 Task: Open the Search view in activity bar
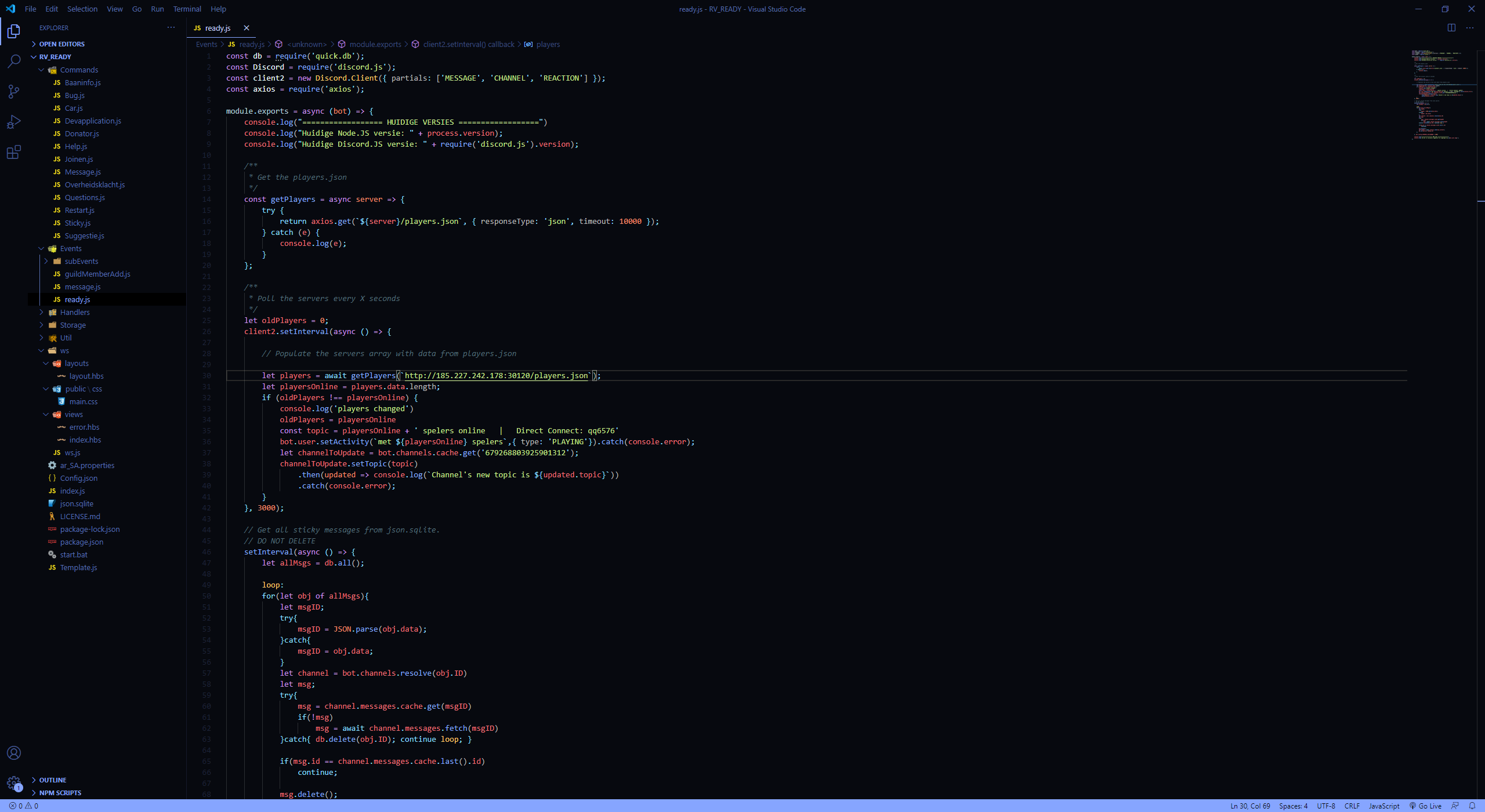(x=14, y=61)
